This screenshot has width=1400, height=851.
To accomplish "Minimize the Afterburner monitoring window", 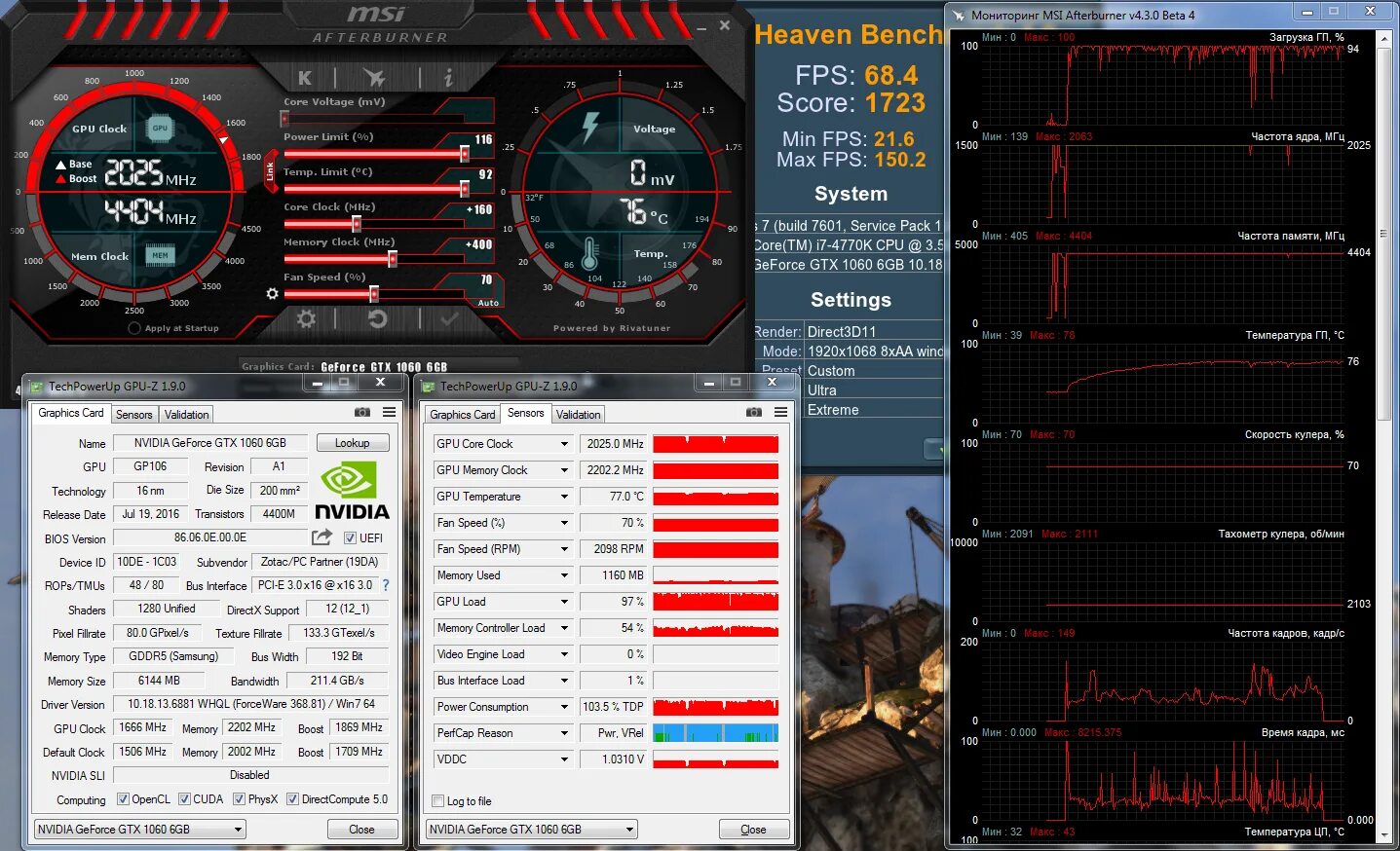I will (x=1306, y=12).
